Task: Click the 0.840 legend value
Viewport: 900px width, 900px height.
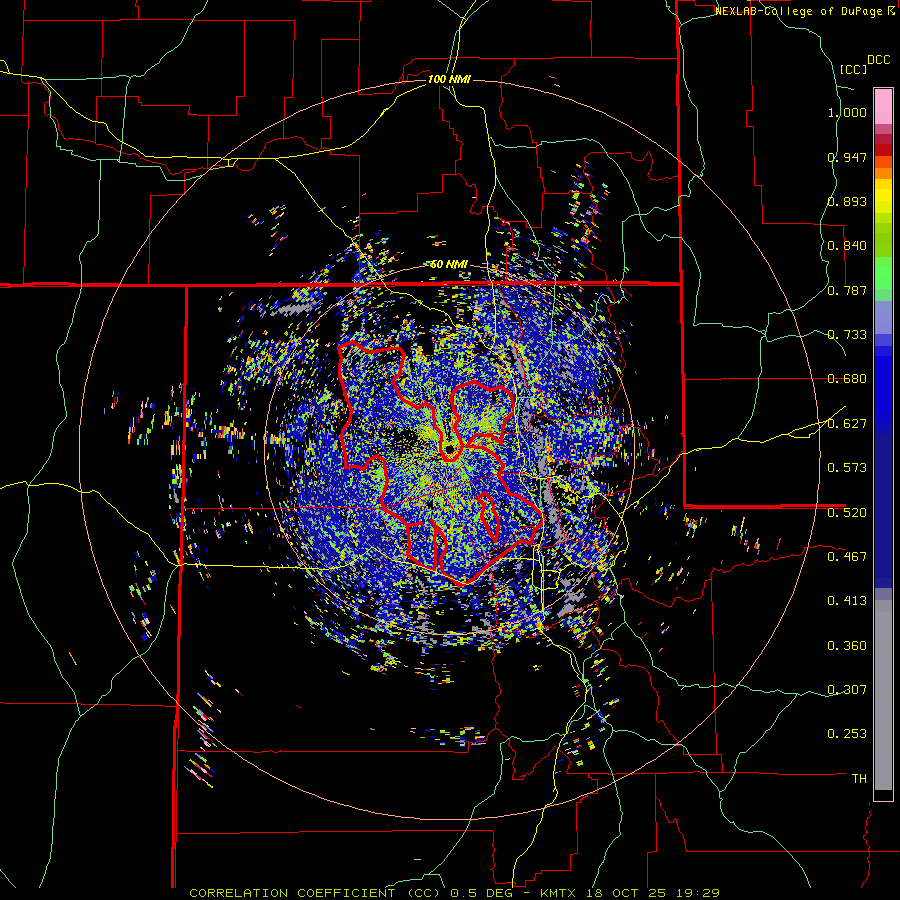Action: click(x=847, y=246)
